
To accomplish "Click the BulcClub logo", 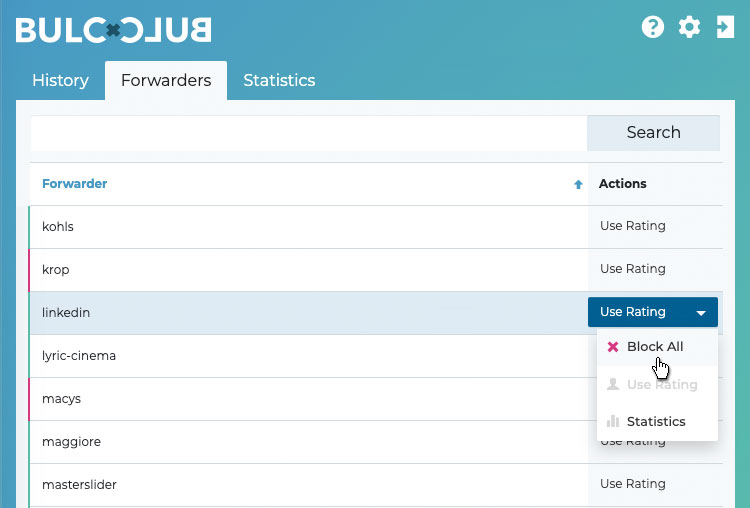I will click(113, 29).
